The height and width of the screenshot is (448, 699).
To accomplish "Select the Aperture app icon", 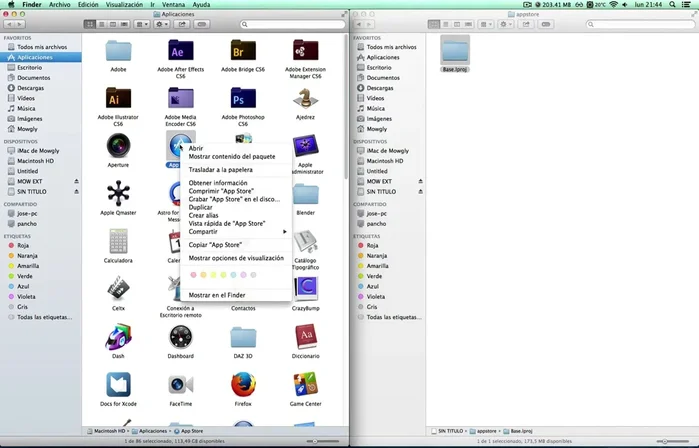I will (x=118, y=145).
